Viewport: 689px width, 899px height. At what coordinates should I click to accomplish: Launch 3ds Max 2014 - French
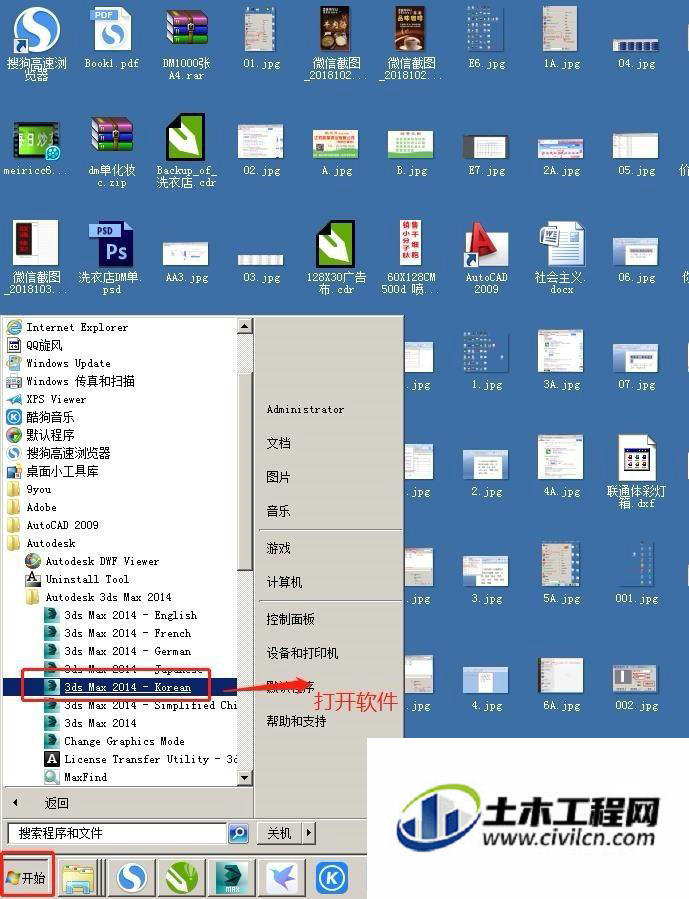[x=127, y=634]
